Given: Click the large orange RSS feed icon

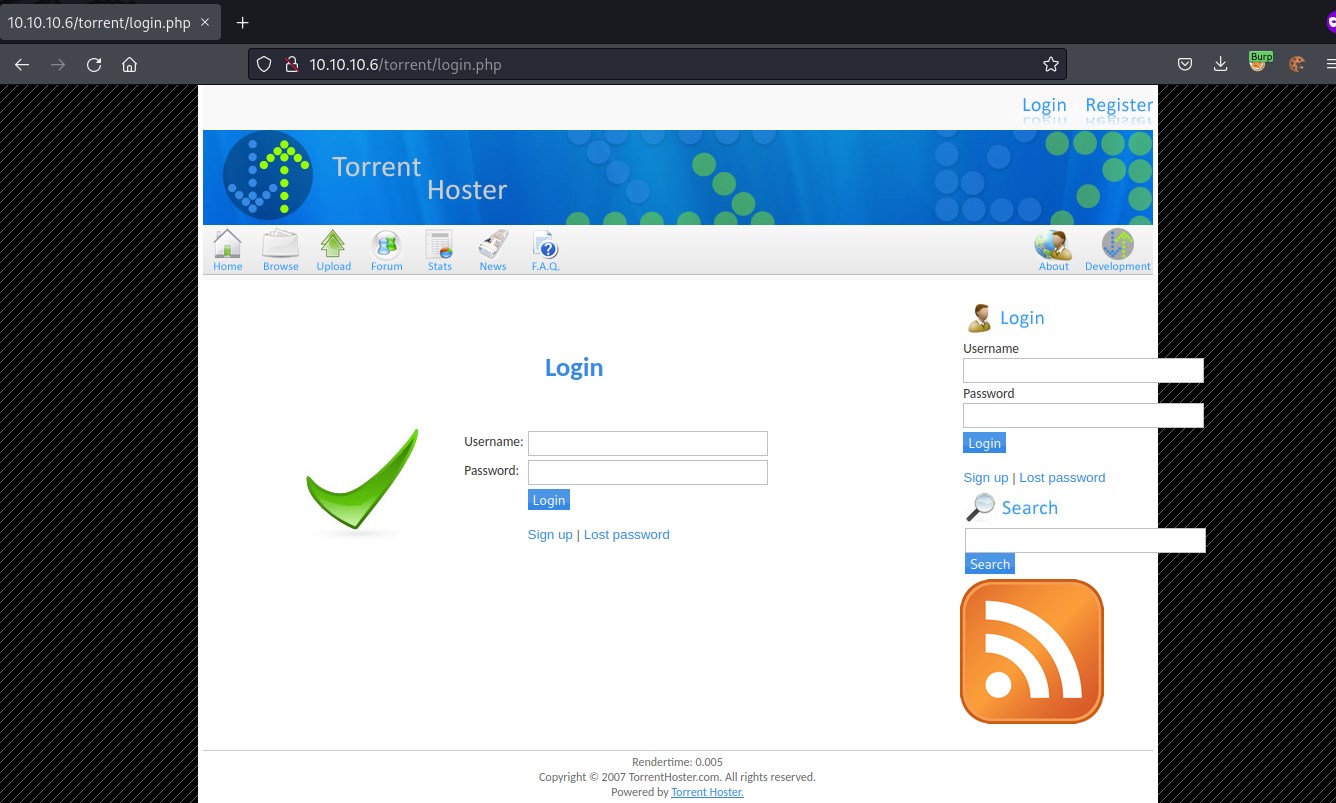Looking at the screenshot, I should tap(1031, 651).
